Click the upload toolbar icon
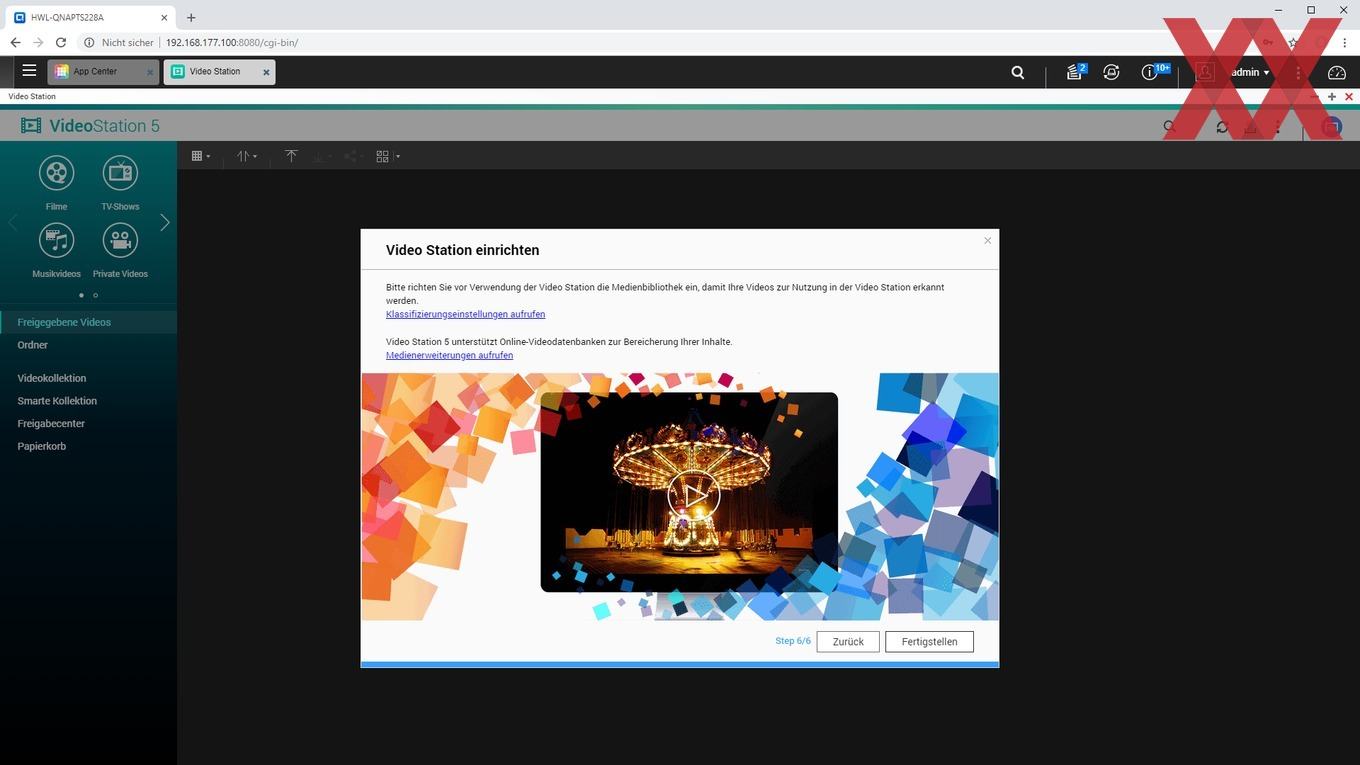 291,156
